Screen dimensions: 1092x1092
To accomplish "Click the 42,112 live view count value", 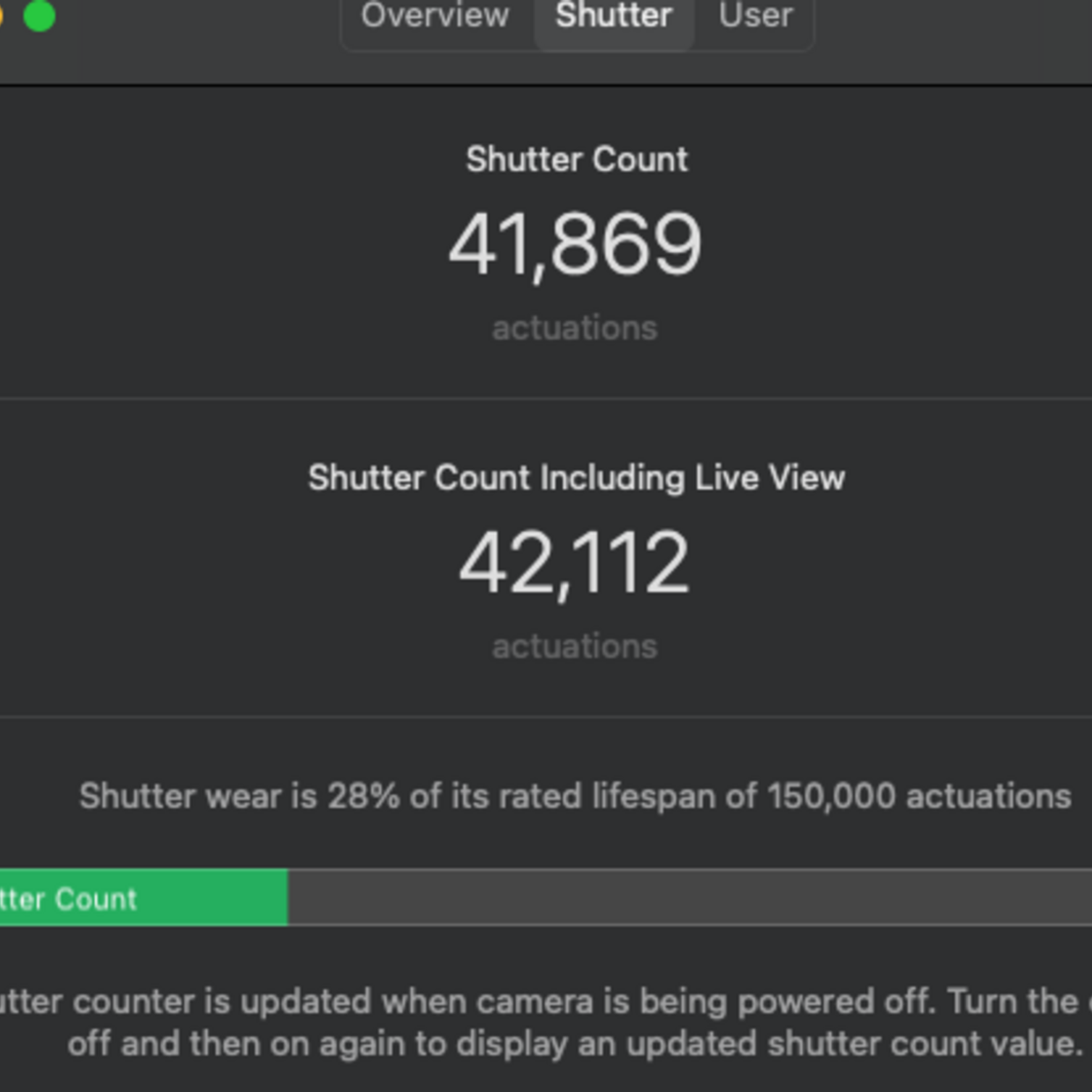I will 575,563.
